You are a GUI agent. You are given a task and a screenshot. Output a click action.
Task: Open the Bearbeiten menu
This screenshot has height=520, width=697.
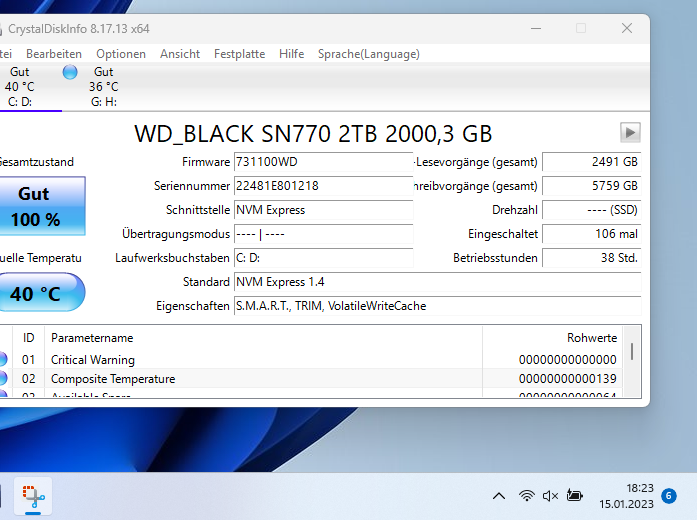tap(54, 54)
